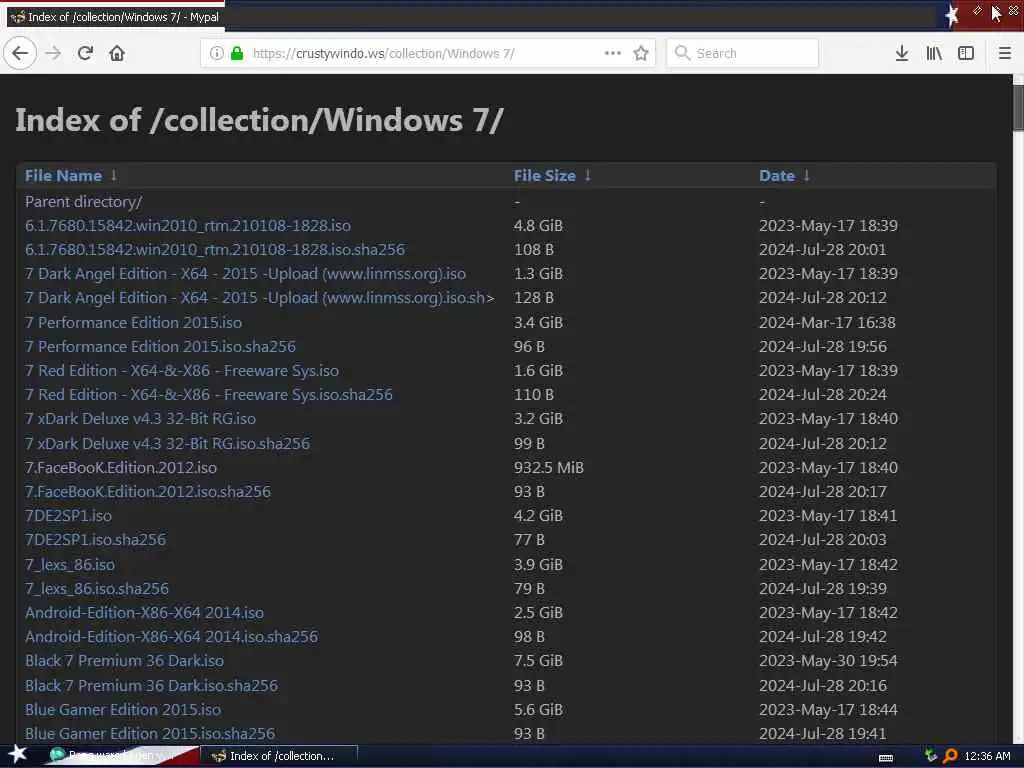Open the browser home page

117,53
